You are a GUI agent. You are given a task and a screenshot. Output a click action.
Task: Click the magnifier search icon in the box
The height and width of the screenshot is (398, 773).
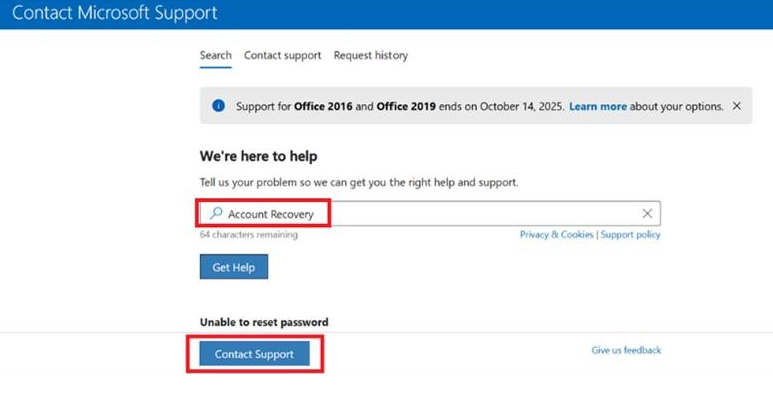click(x=215, y=214)
